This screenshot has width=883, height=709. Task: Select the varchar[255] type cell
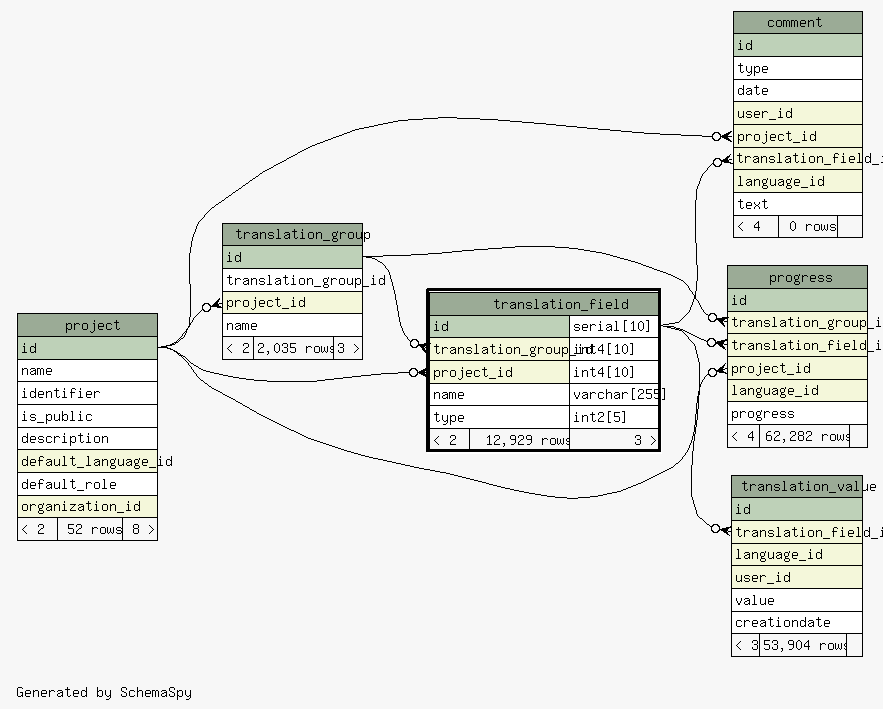(x=613, y=394)
